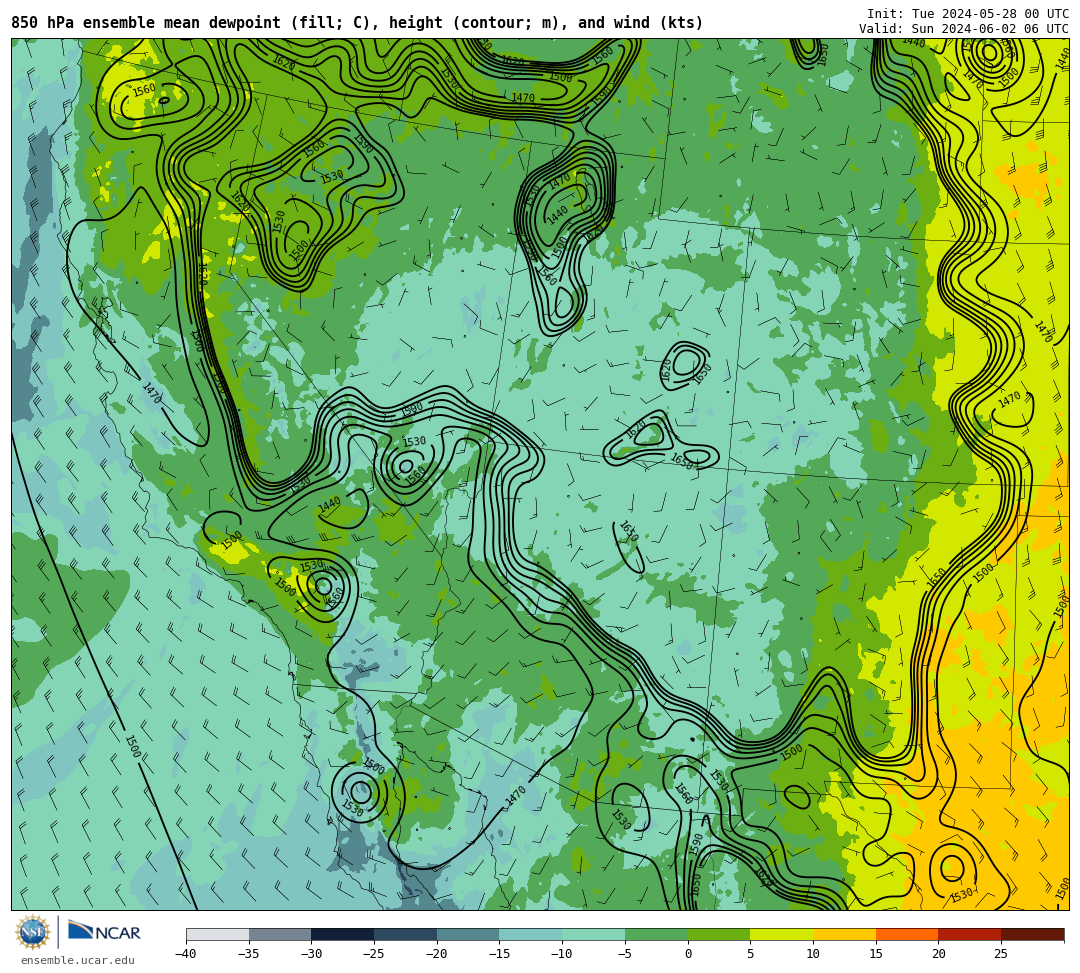
Task: Click the 0 colorbar tick label
Action: (x=688, y=954)
